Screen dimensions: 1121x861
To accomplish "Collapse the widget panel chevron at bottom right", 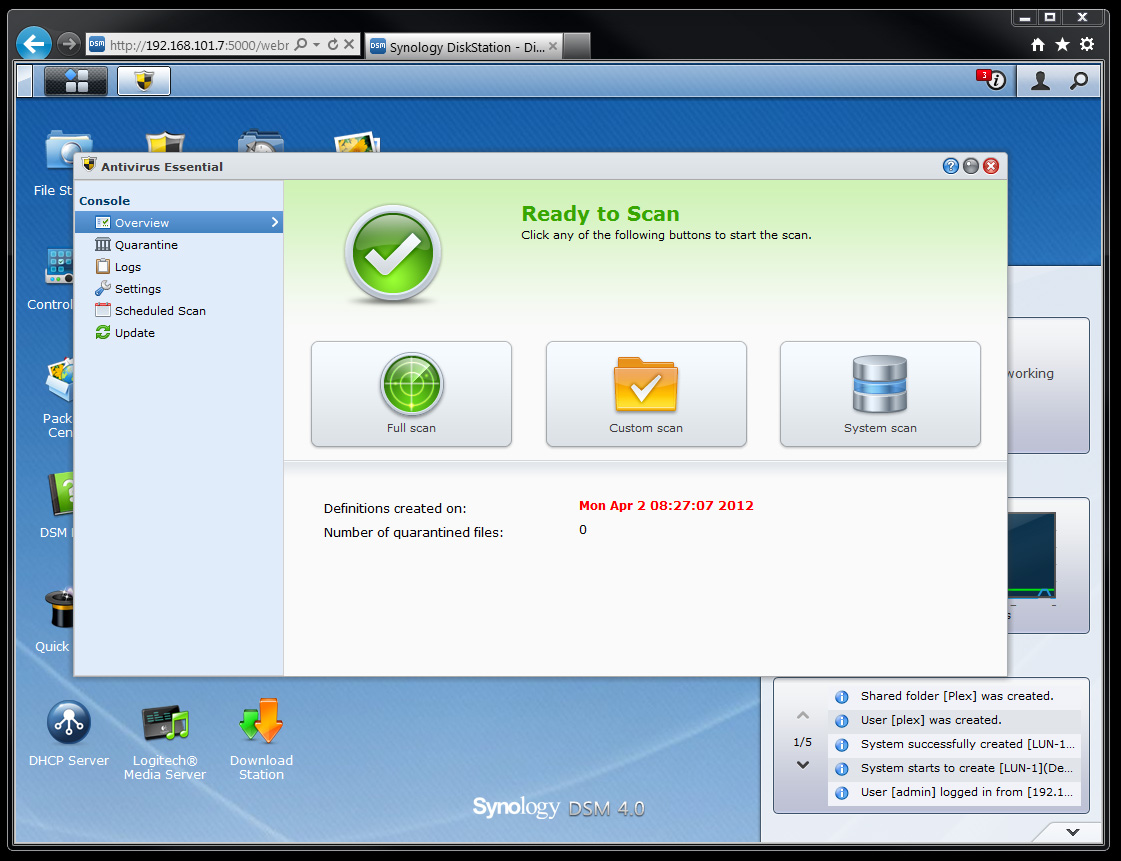I will click(1072, 832).
